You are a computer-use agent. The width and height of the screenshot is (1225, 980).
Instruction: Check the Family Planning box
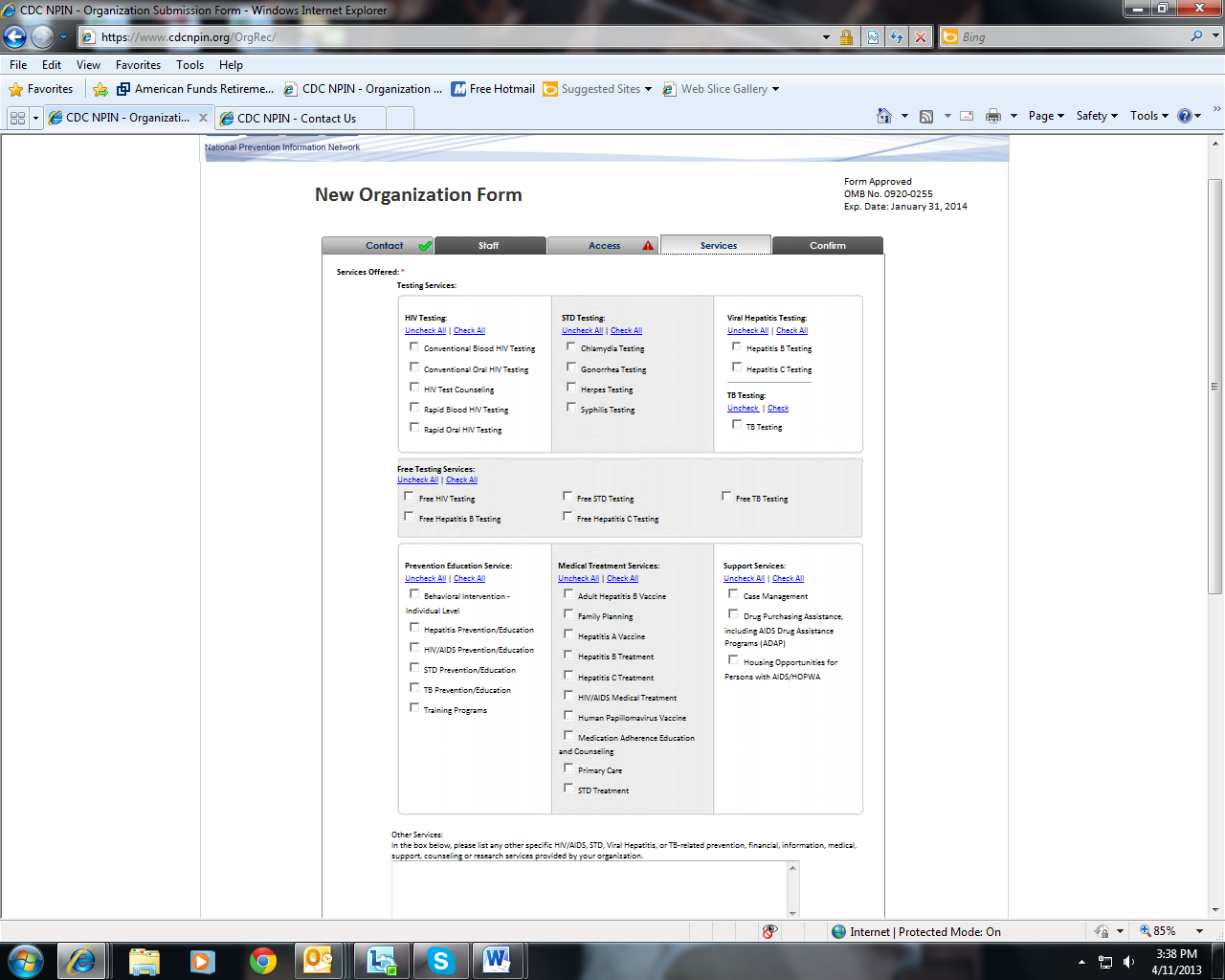(x=568, y=614)
